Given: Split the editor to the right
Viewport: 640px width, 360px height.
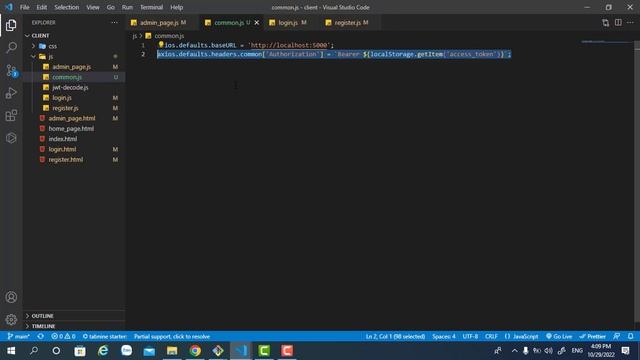Looking at the screenshot, I should point(618,23).
